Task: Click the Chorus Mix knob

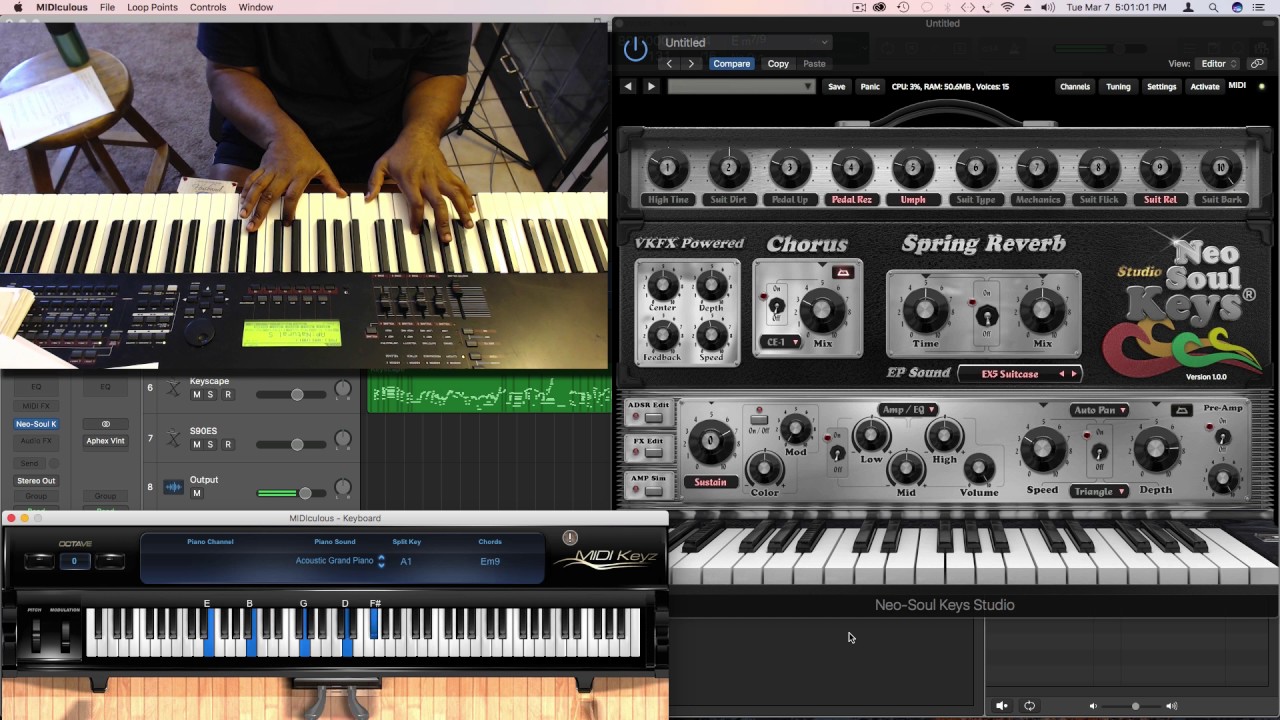Action: coord(822,311)
